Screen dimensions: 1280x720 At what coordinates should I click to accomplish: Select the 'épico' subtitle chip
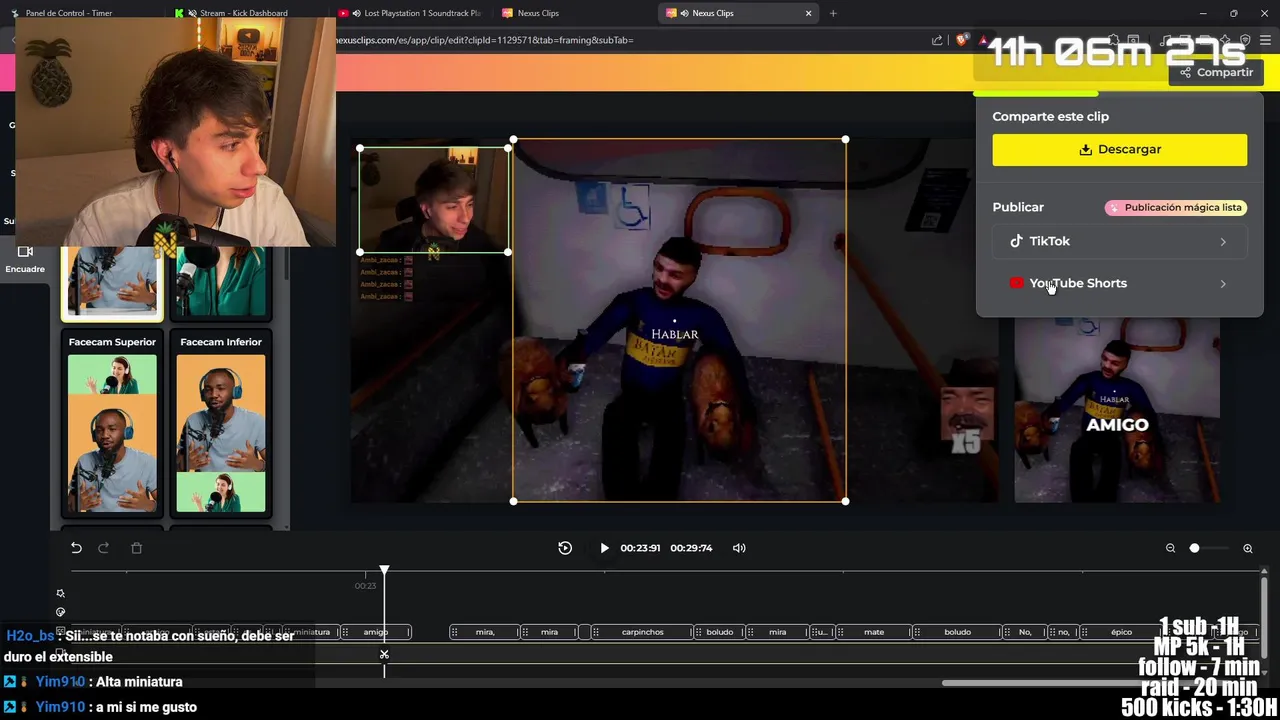[1121, 632]
